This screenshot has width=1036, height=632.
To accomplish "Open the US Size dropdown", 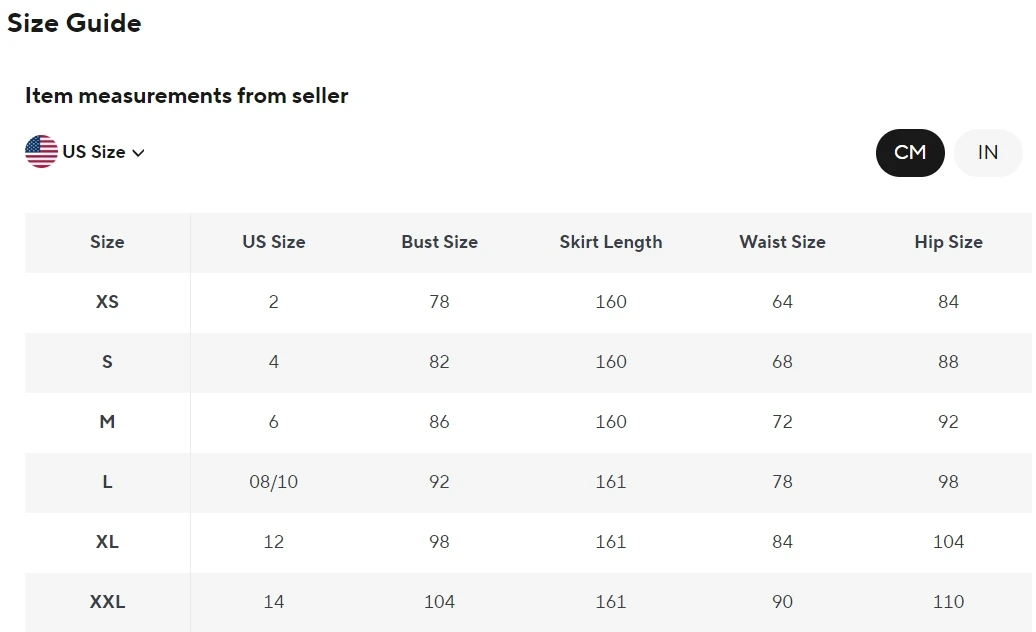I will click(94, 152).
